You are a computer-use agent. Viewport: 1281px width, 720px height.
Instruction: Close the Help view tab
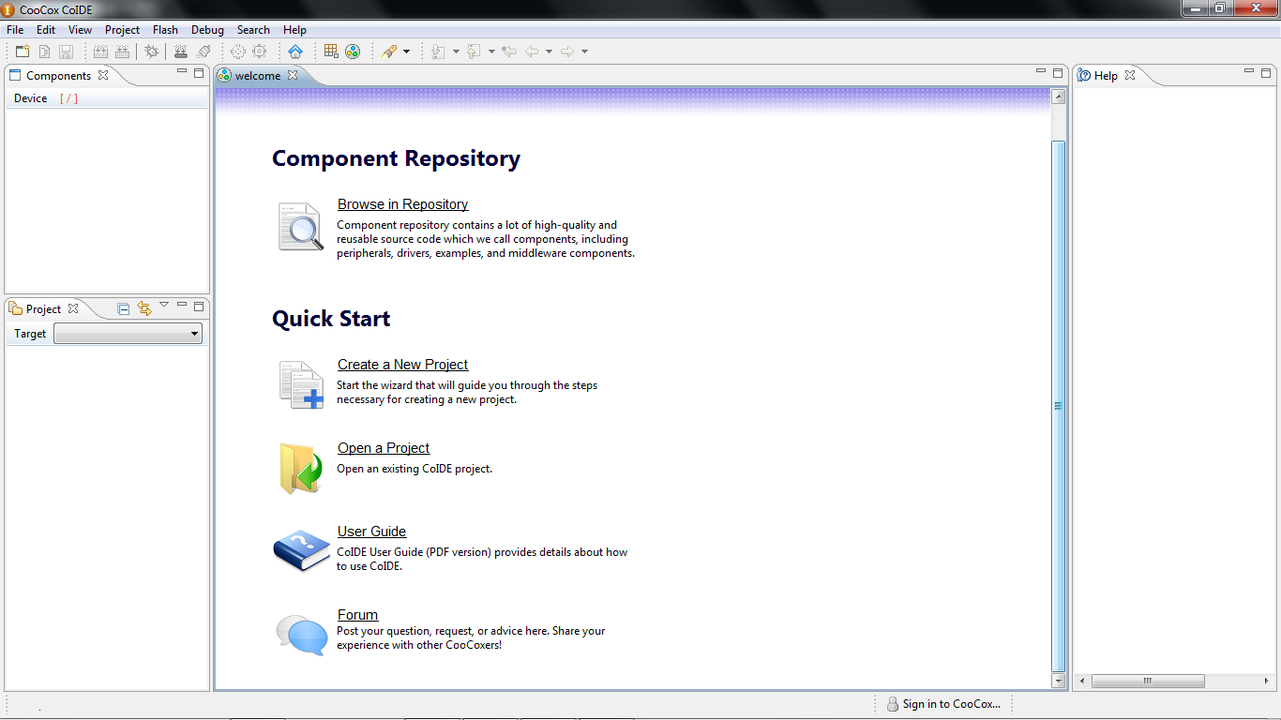point(1130,75)
